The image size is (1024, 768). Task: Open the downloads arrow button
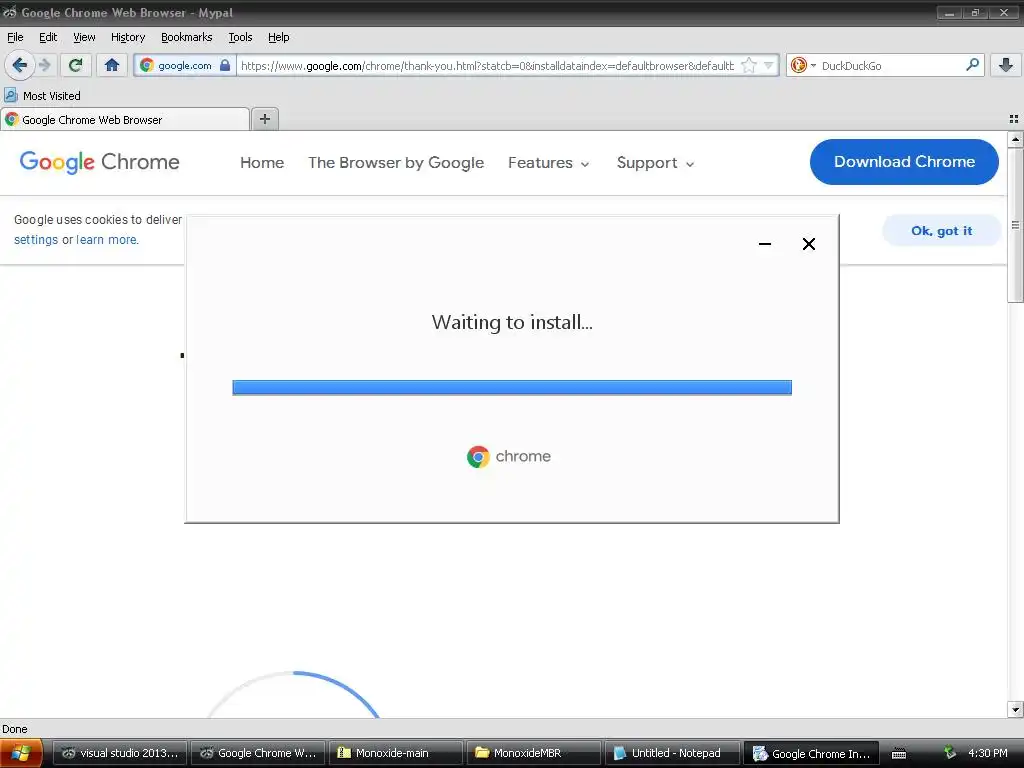(x=1006, y=65)
